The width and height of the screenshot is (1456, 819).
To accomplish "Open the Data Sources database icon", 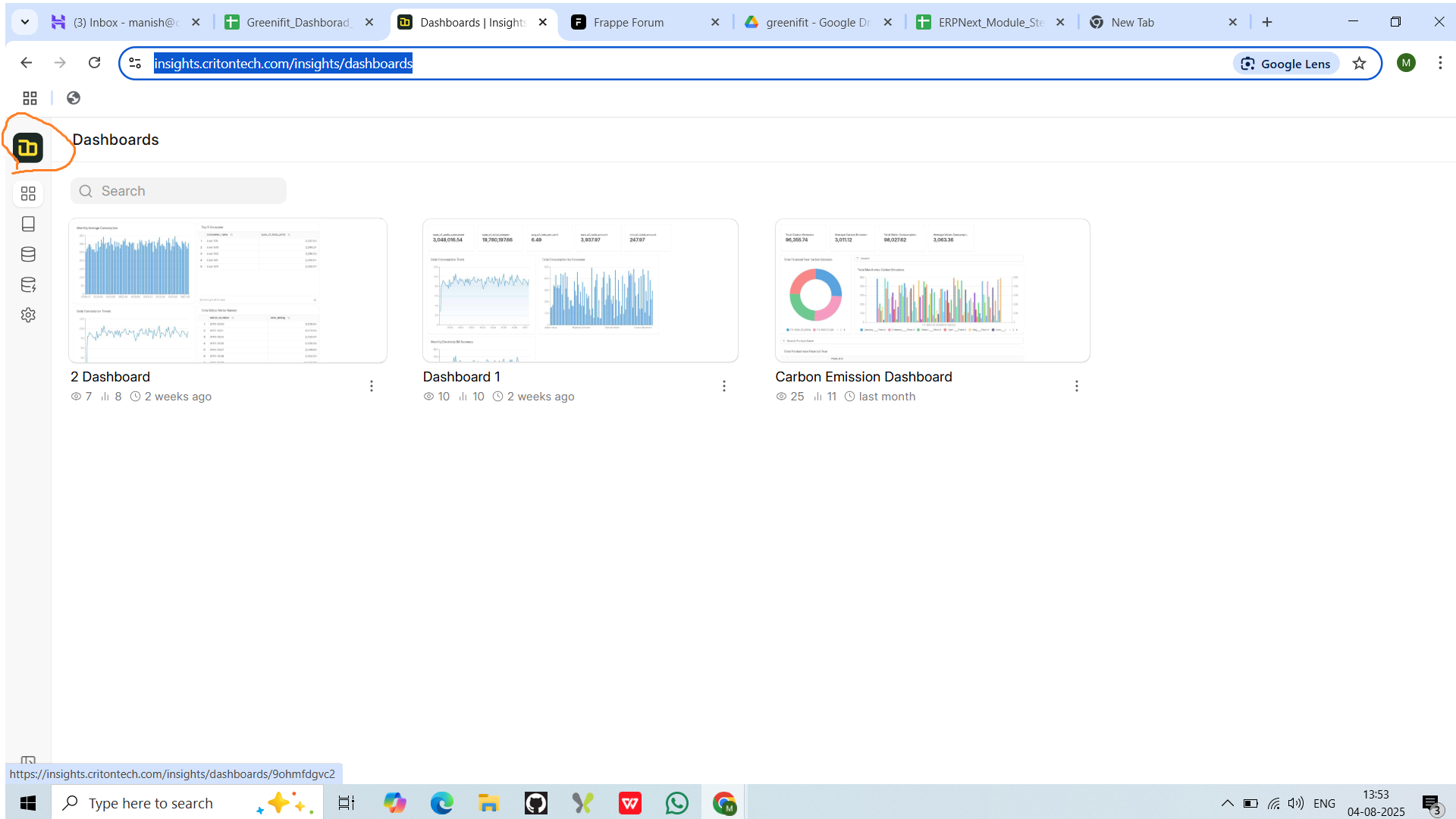I will (28, 255).
